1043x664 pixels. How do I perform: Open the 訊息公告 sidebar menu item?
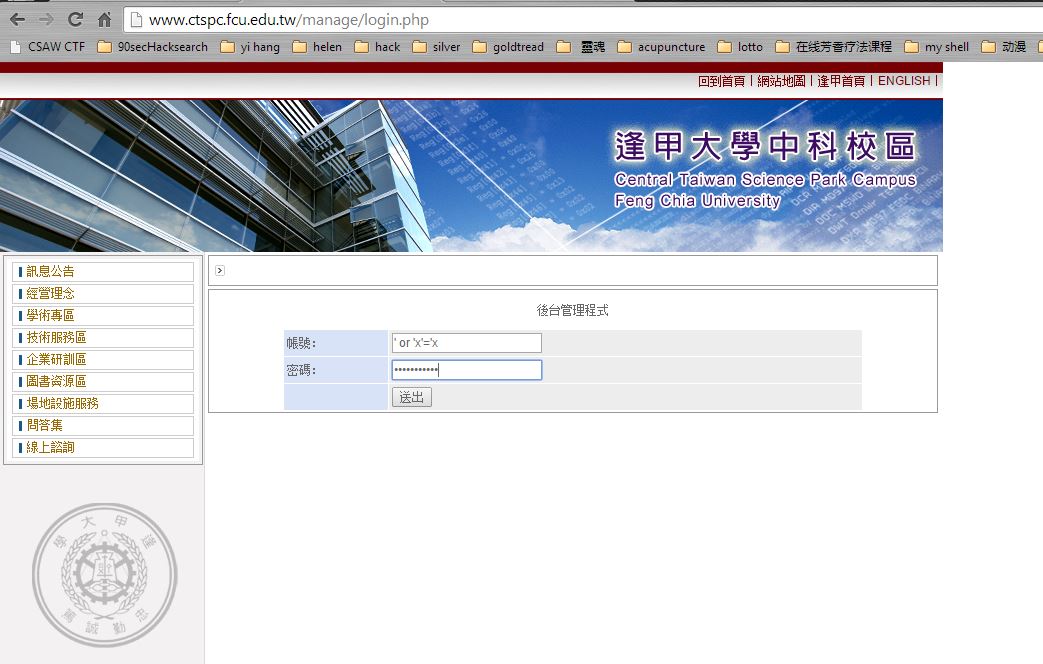pyautogui.click(x=103, y=271)
